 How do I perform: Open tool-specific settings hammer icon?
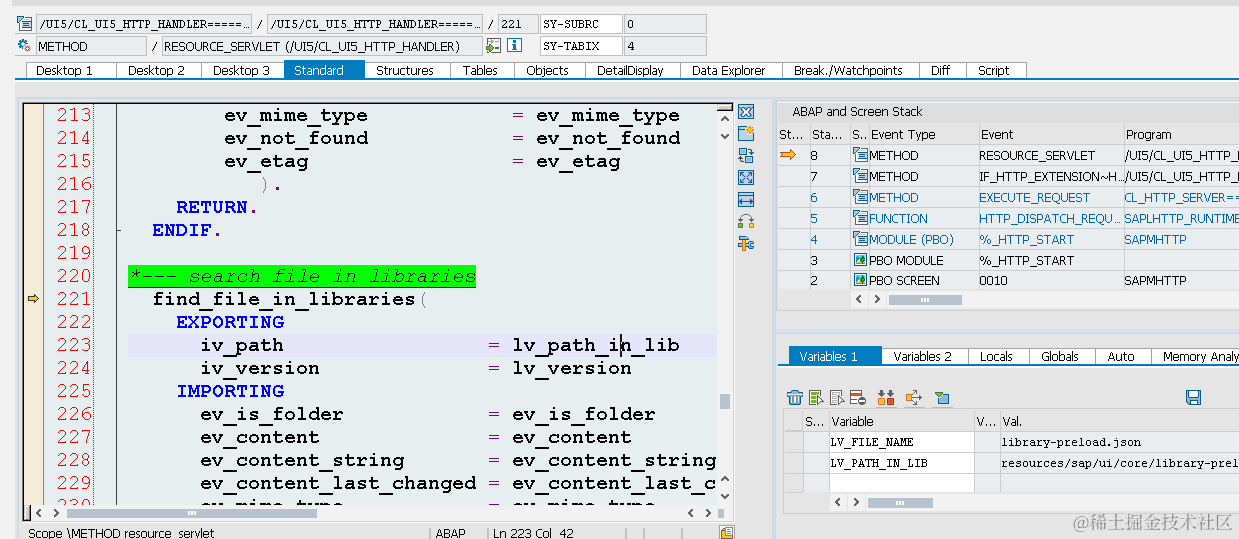pos(745,244)
